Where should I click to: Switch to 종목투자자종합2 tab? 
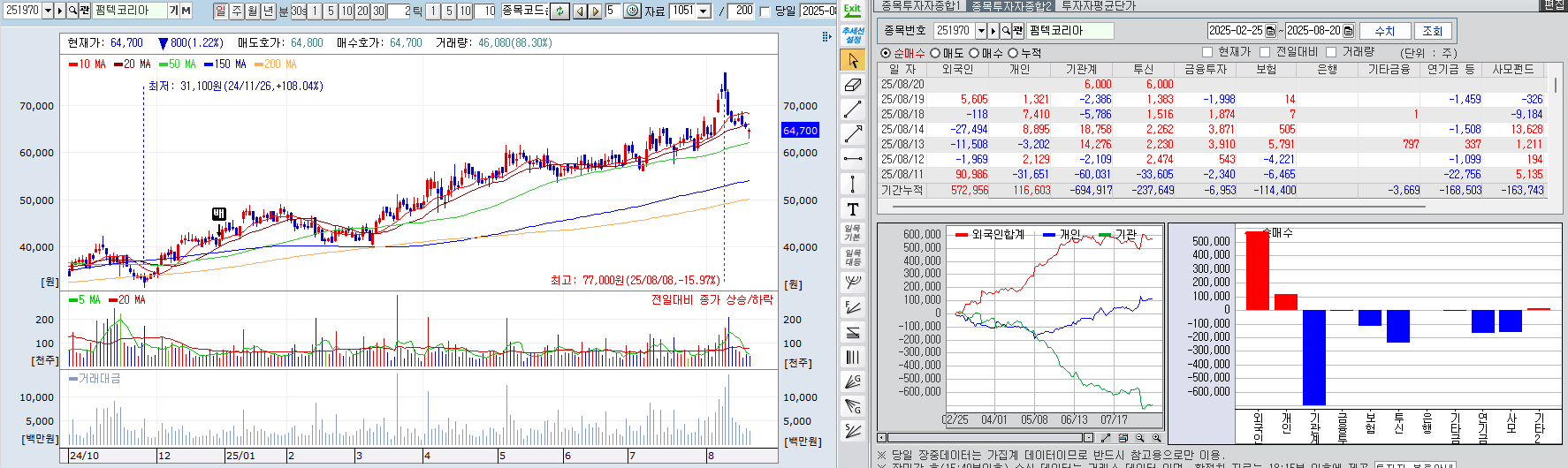[1011, 6]
